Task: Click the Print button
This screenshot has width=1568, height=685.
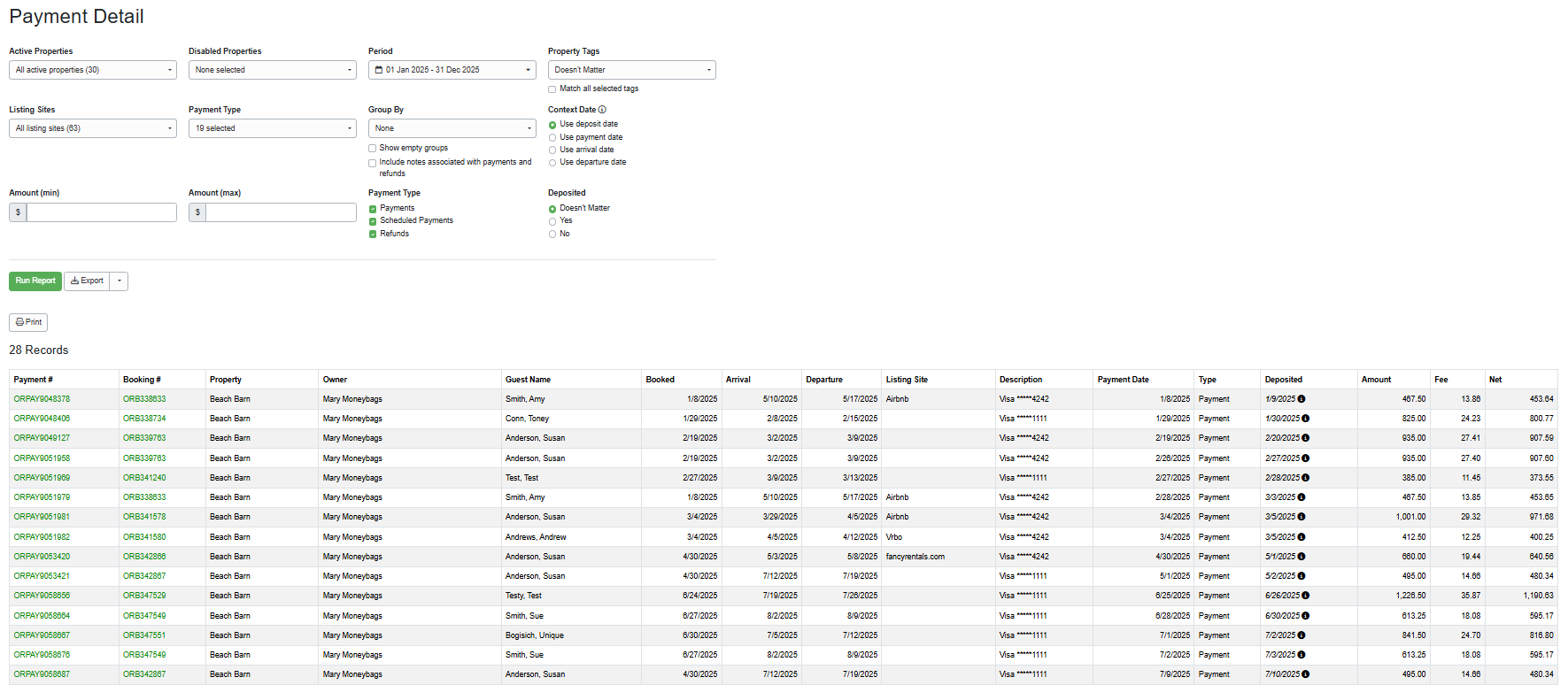Action: point(28,322)
